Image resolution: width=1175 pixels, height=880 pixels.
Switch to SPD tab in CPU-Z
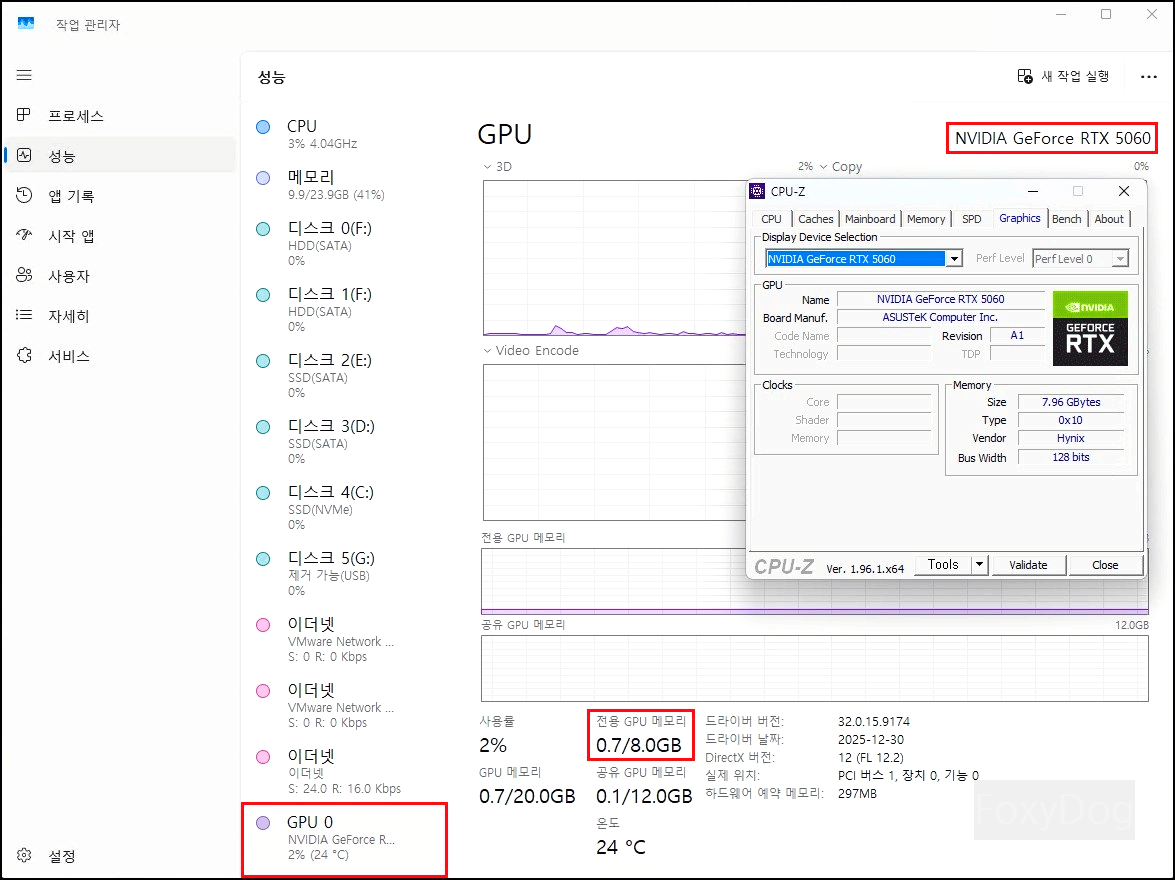(971, 219)
